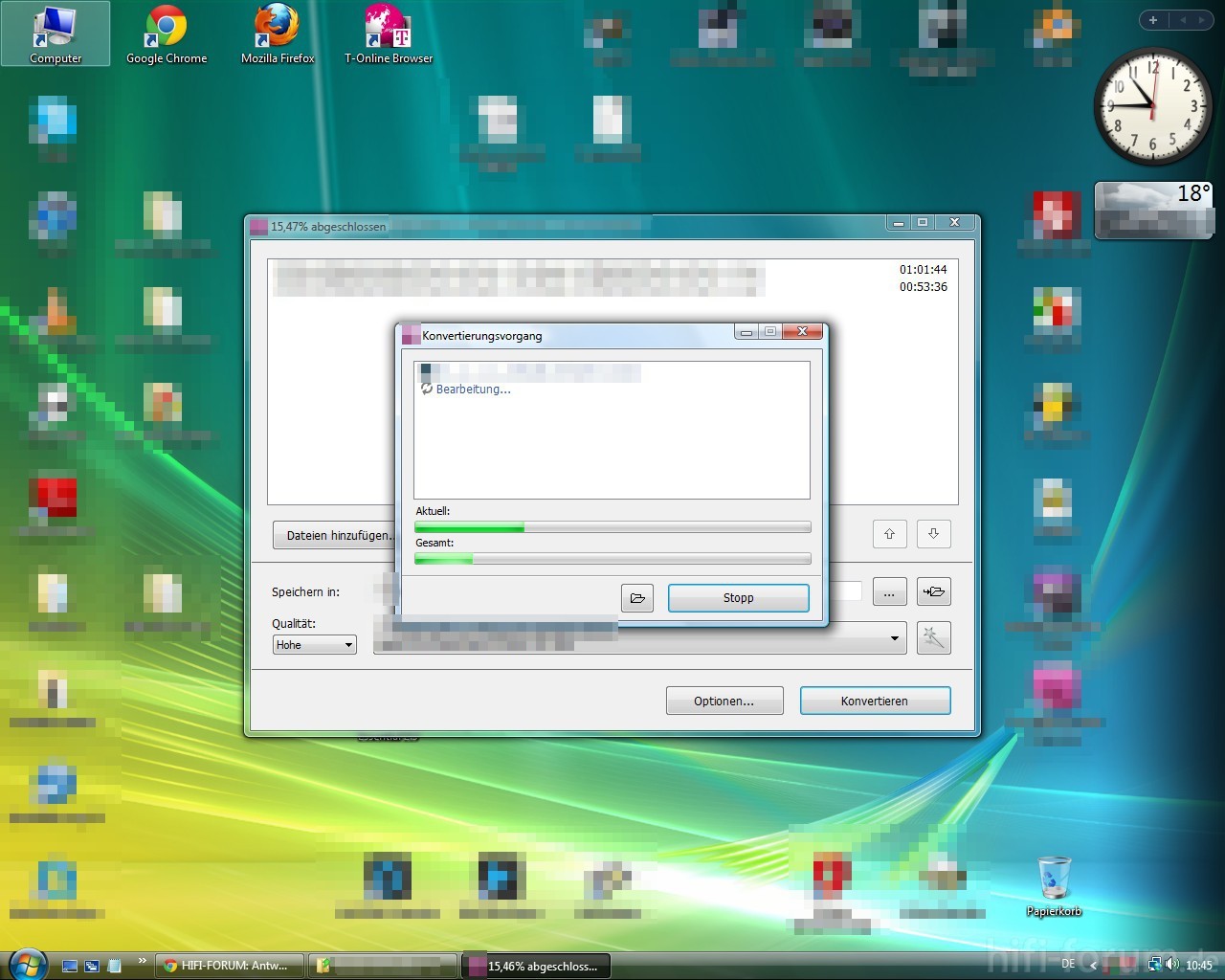
Task: Expand the Qualität dropdown set to Hohe
Action: [x=348, y=645]
